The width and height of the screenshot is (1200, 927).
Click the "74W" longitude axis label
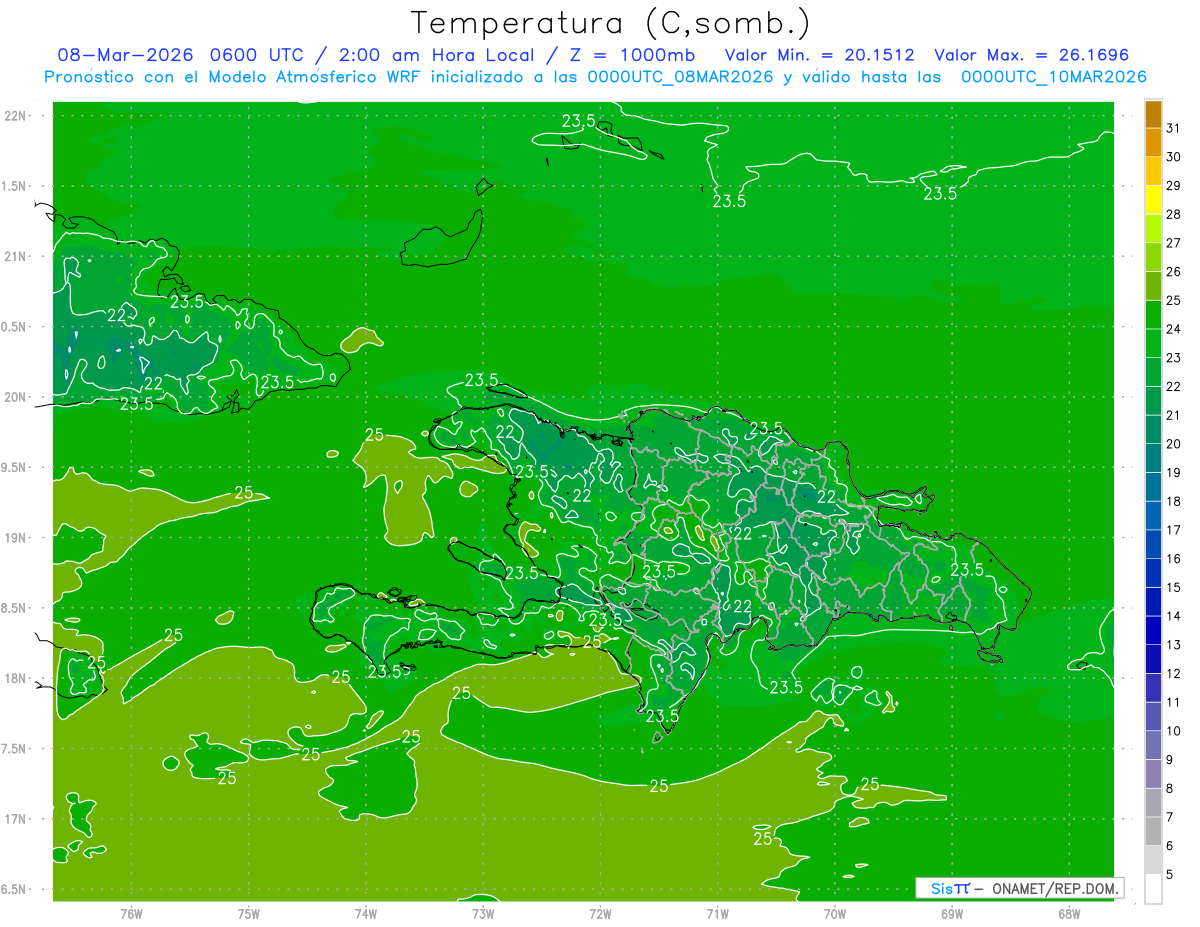[366, 913]
